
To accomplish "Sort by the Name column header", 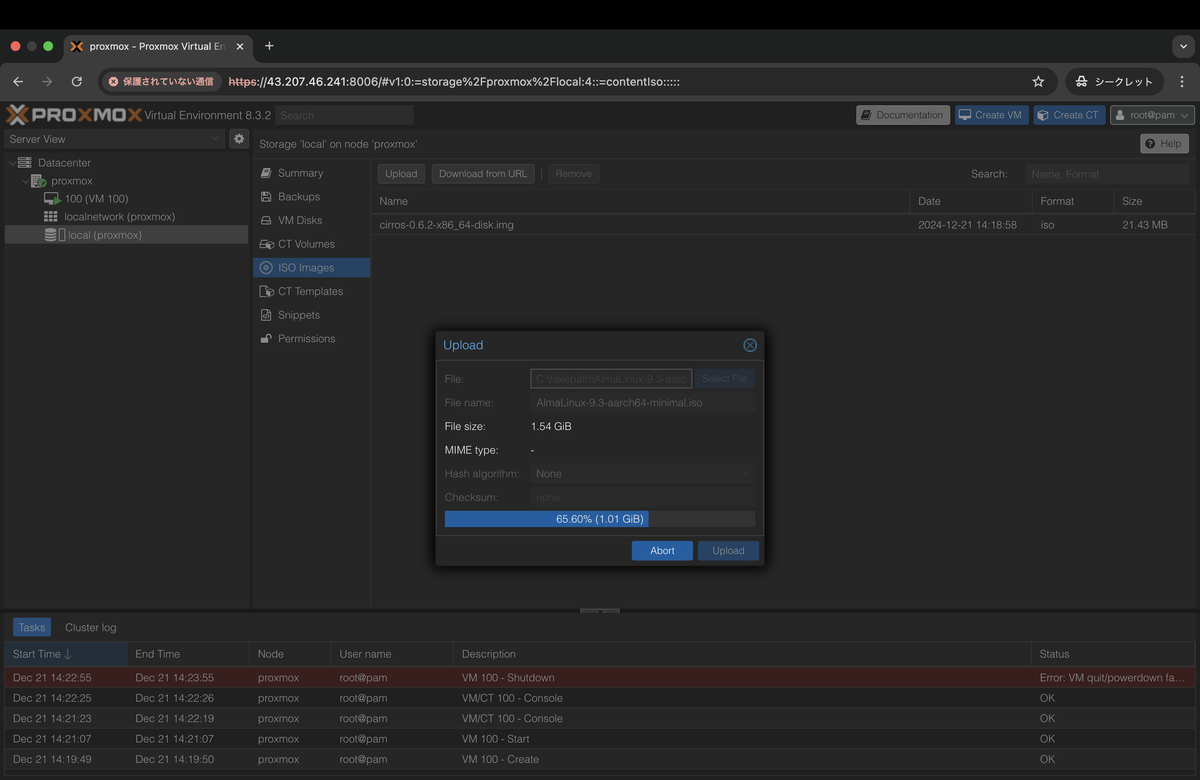I will 641,201.
